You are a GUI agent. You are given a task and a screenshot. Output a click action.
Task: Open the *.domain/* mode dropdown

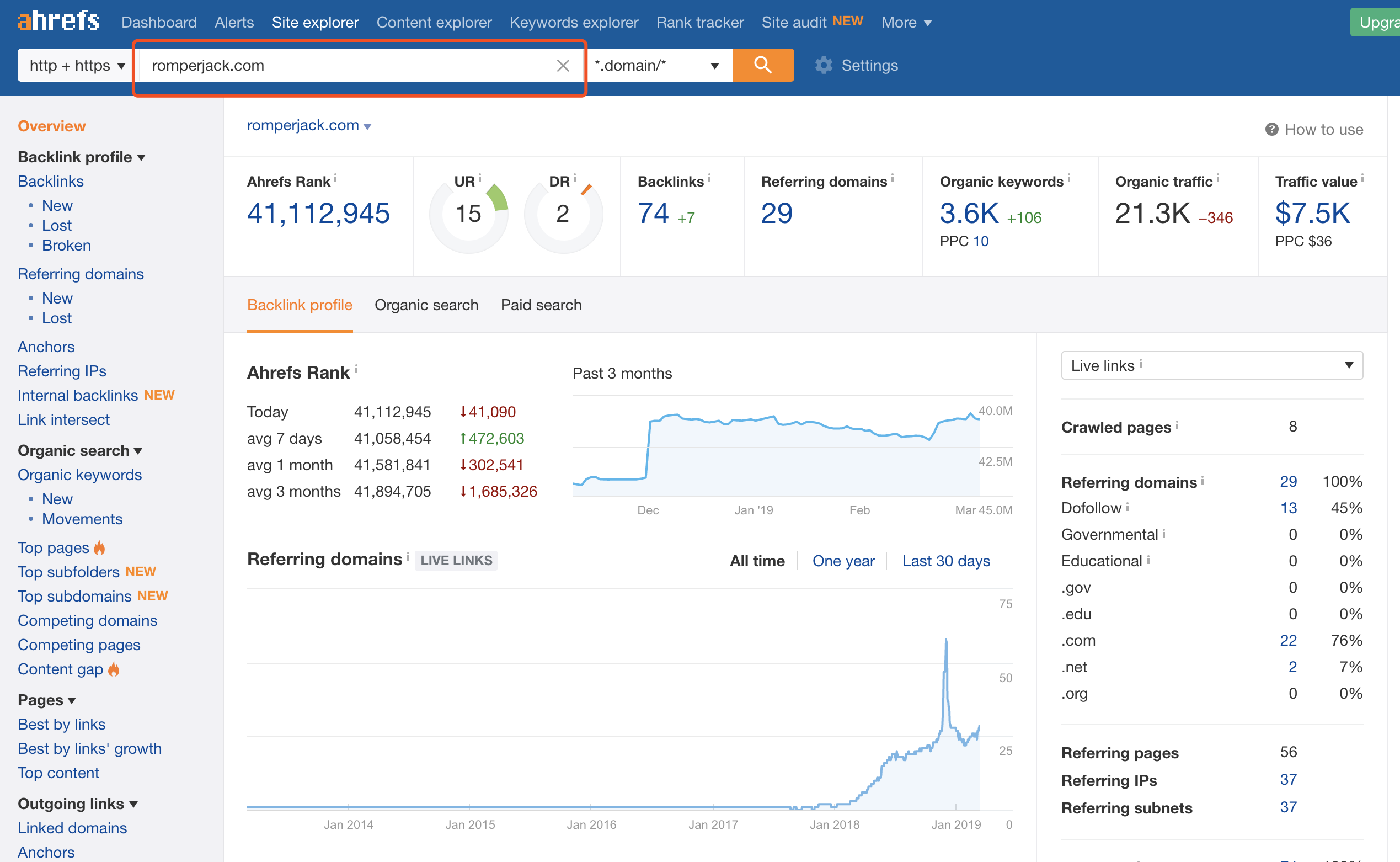coord(657,65)
